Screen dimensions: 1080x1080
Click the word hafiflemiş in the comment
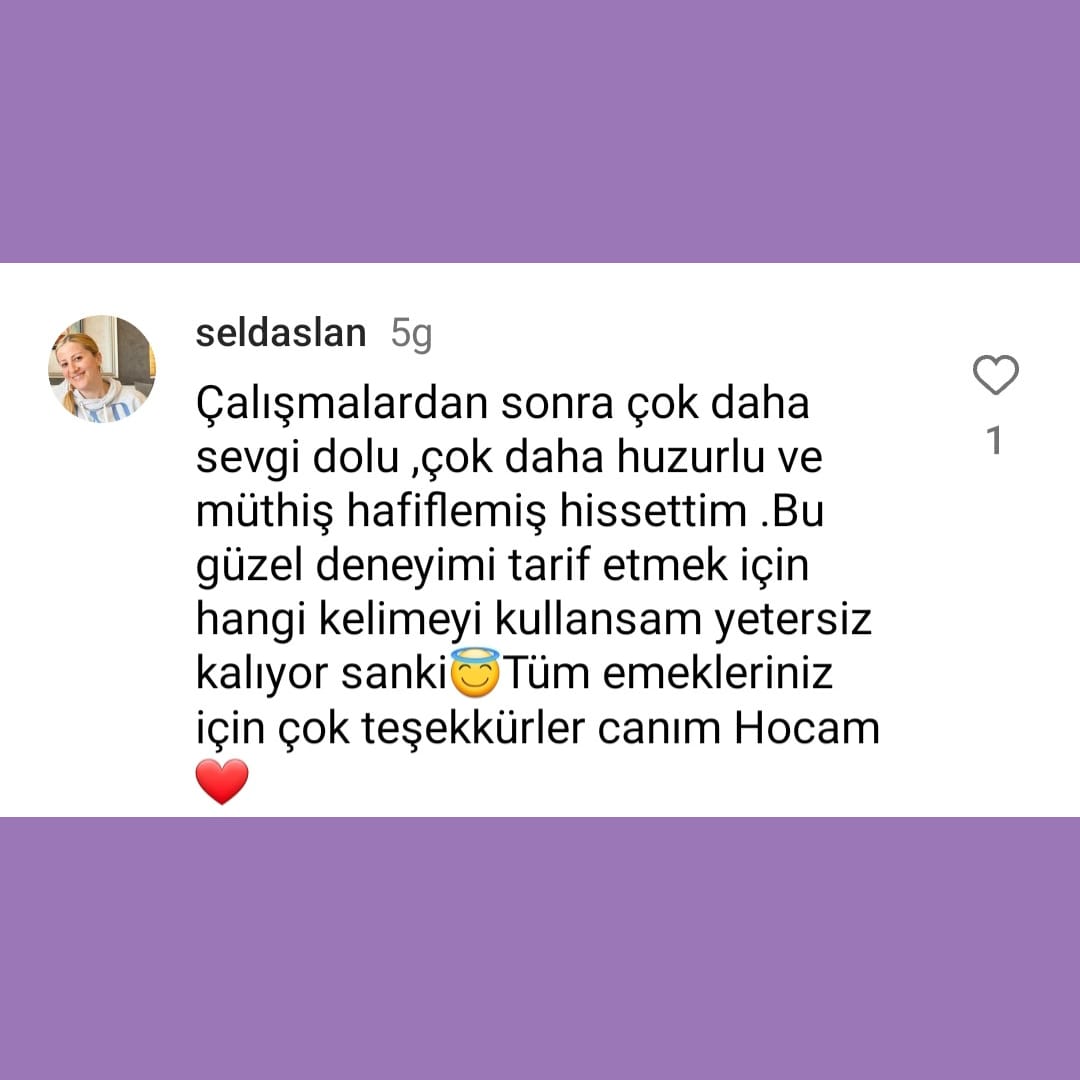[x=446, y=512]
